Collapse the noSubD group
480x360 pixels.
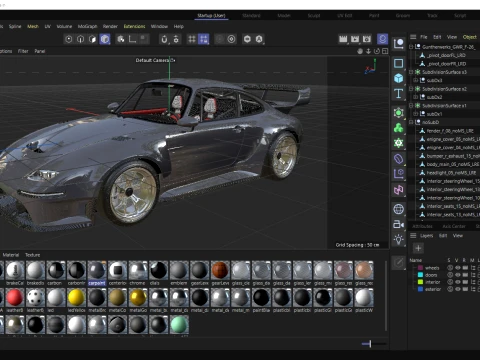tap(411, 122)
